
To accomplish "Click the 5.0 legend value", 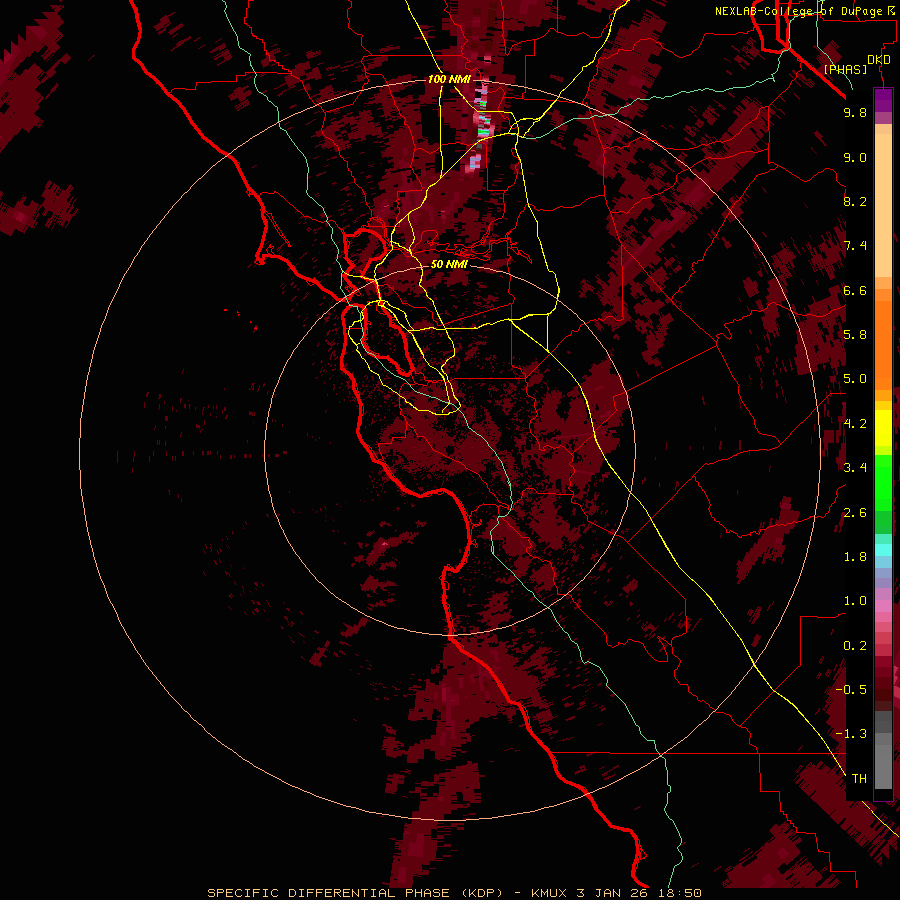I will pos(855,379).
